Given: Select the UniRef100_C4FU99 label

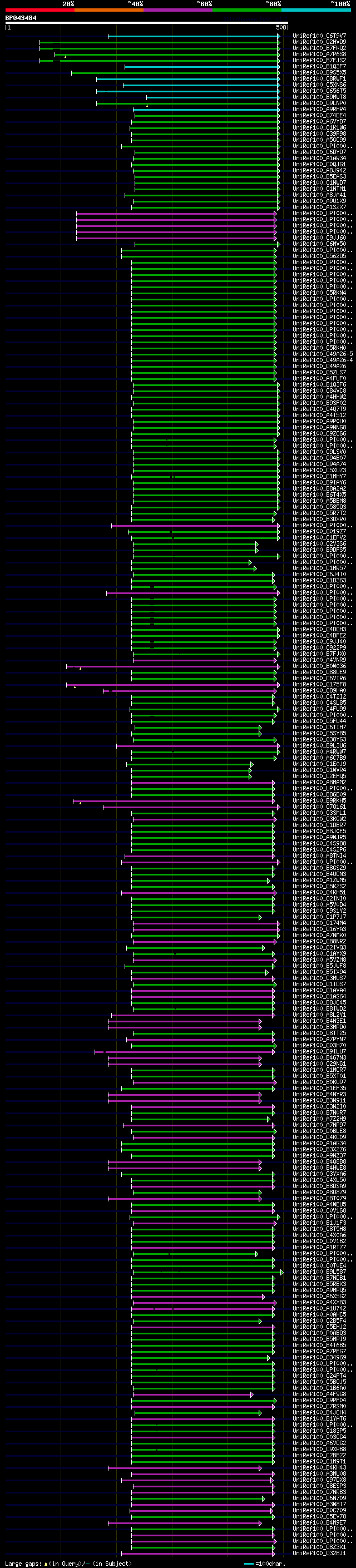Looking at the screenshot, I should click(x=319, y=709).
